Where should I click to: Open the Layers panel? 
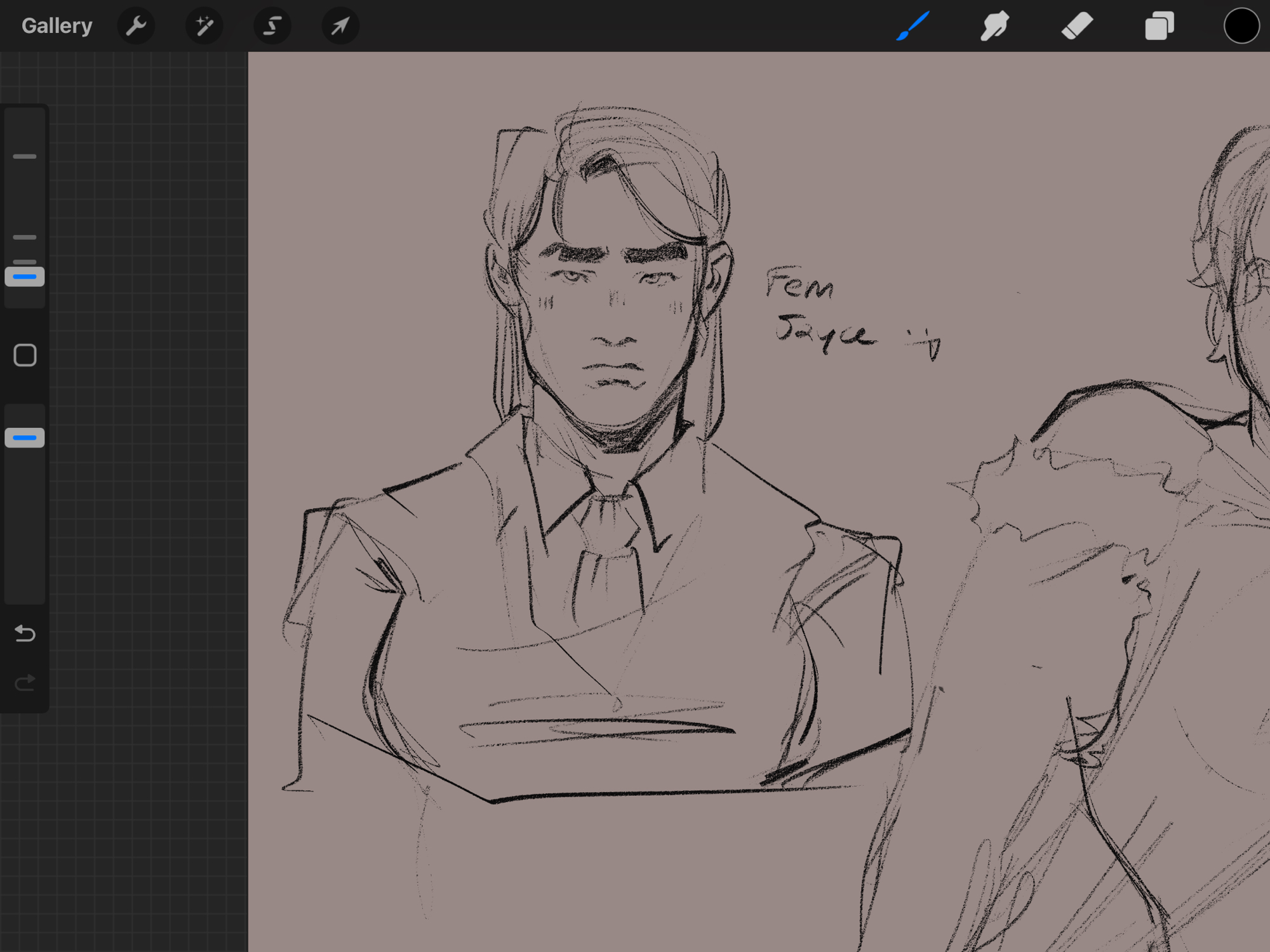coord(1159,26)
